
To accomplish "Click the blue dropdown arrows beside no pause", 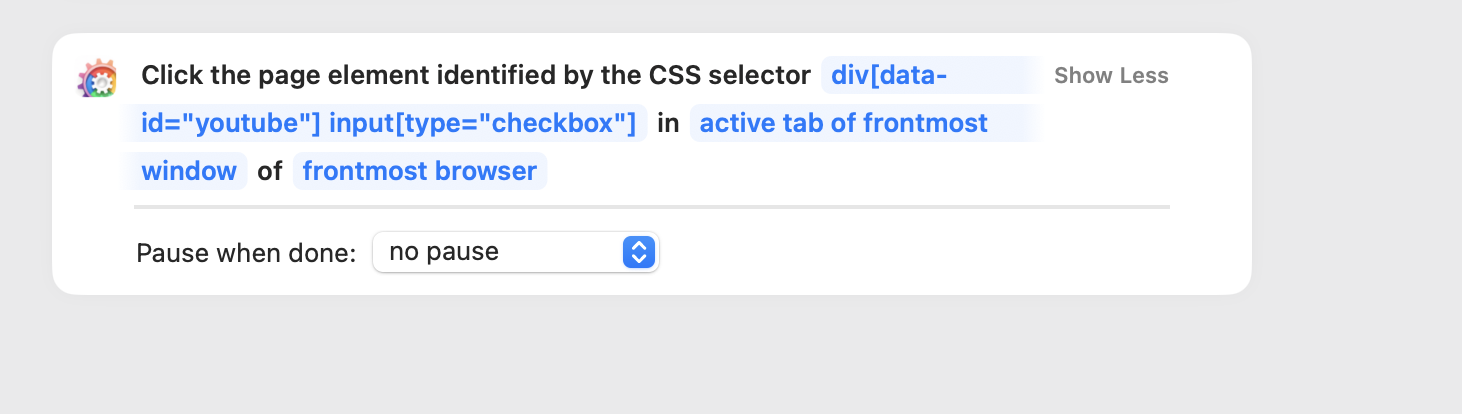I will (638, 252).
